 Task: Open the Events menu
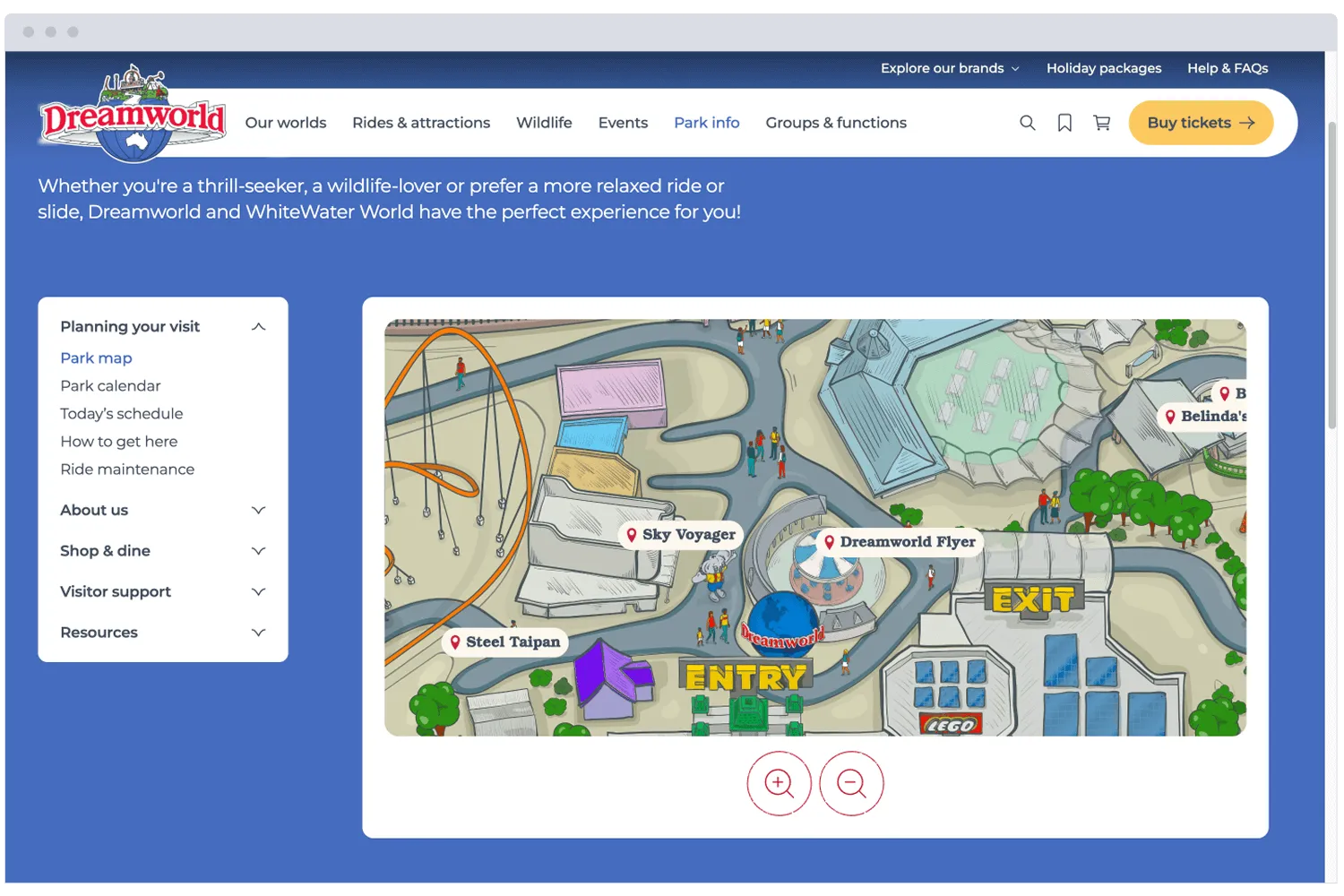[x=623, y=123]
